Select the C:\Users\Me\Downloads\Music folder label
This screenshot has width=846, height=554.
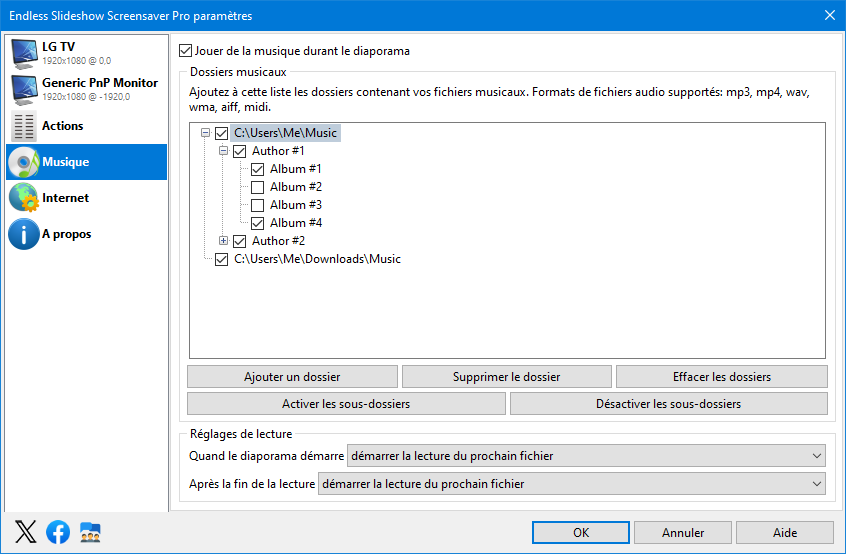[x=317, y=259]
